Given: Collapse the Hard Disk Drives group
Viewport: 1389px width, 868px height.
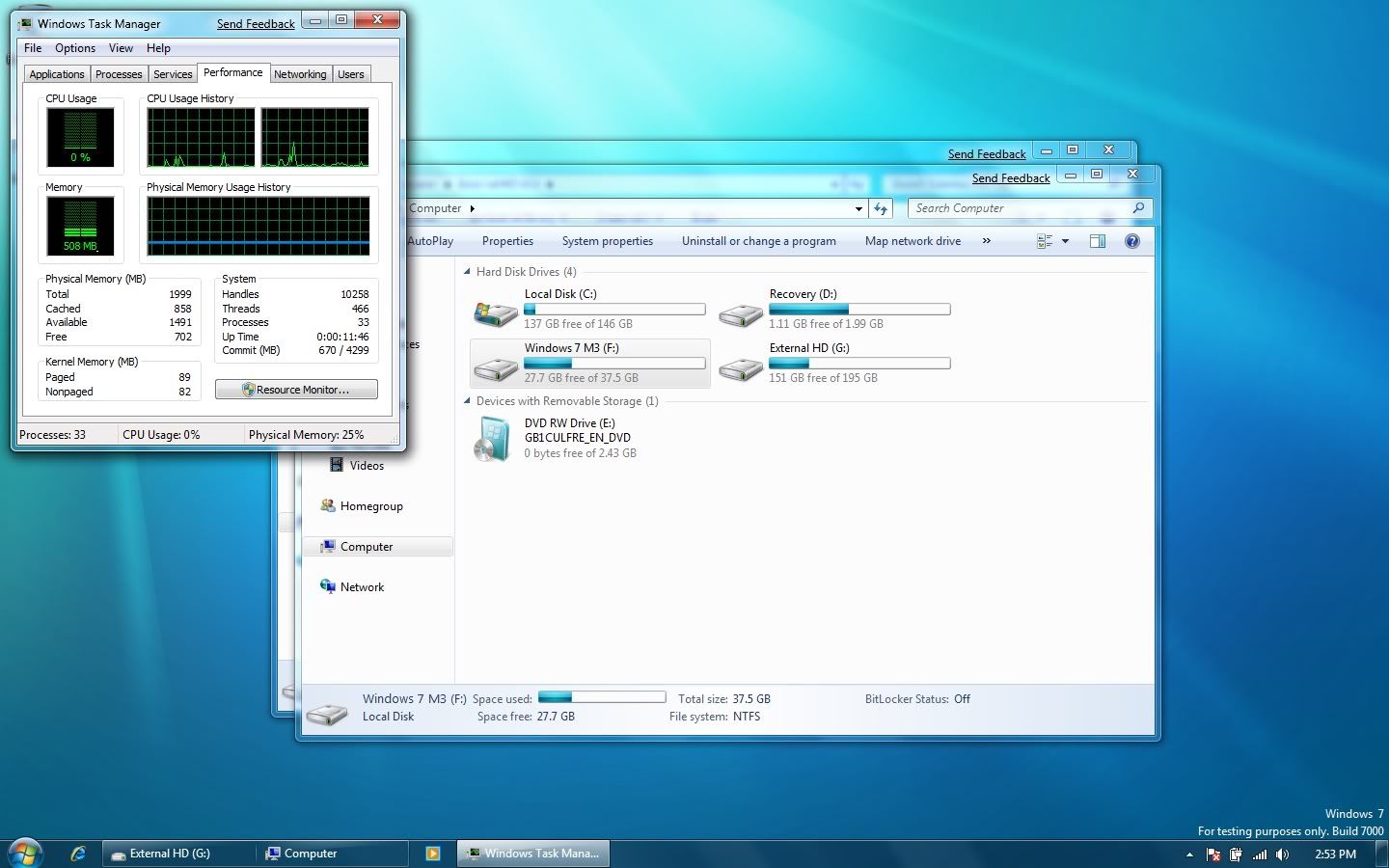Looking at the screenshot, I should click(468, 272).
